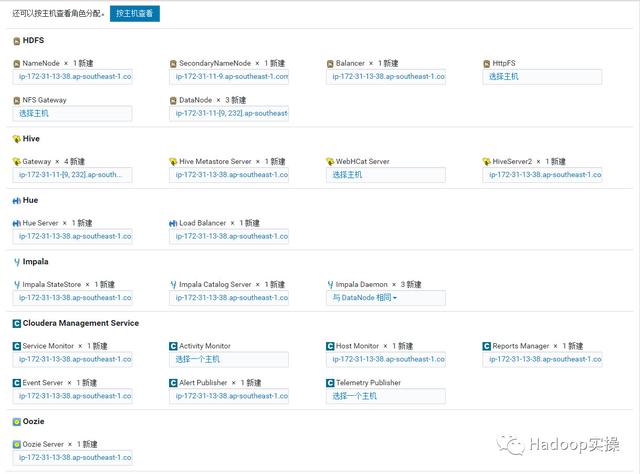Open the HiveServer2 host field
Image resolution: width=640 pixels, height=474 pixels.
542,175
